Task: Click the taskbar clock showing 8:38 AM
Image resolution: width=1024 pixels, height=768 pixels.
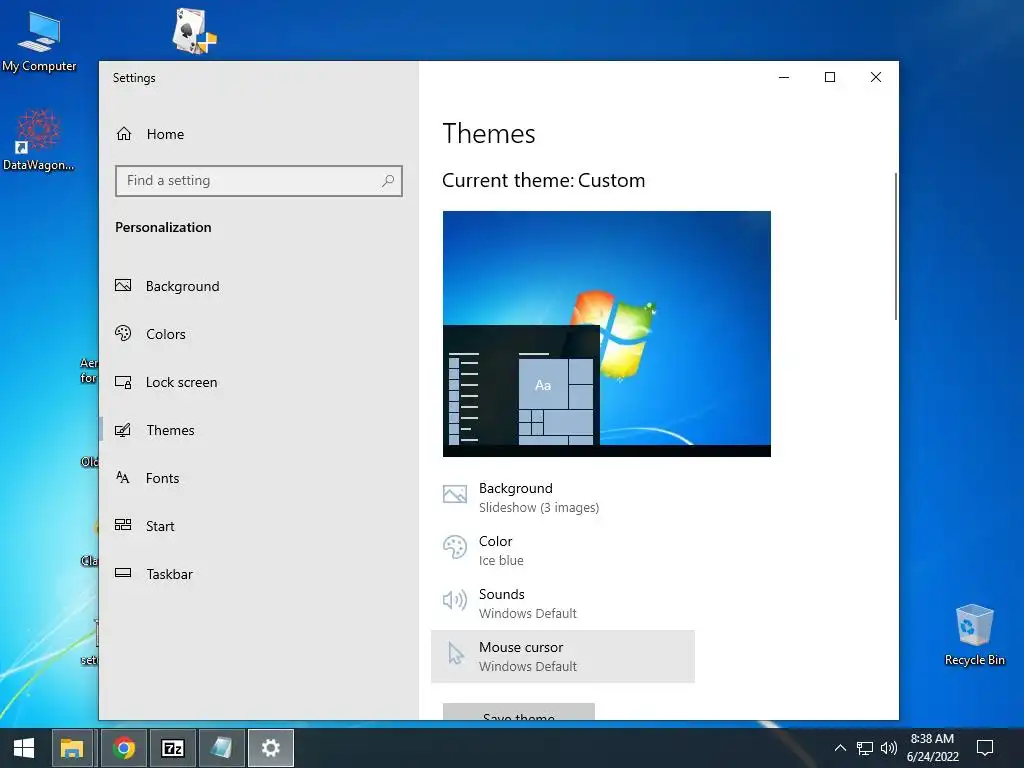Action: pyautogui.click(x=933, y=748)
